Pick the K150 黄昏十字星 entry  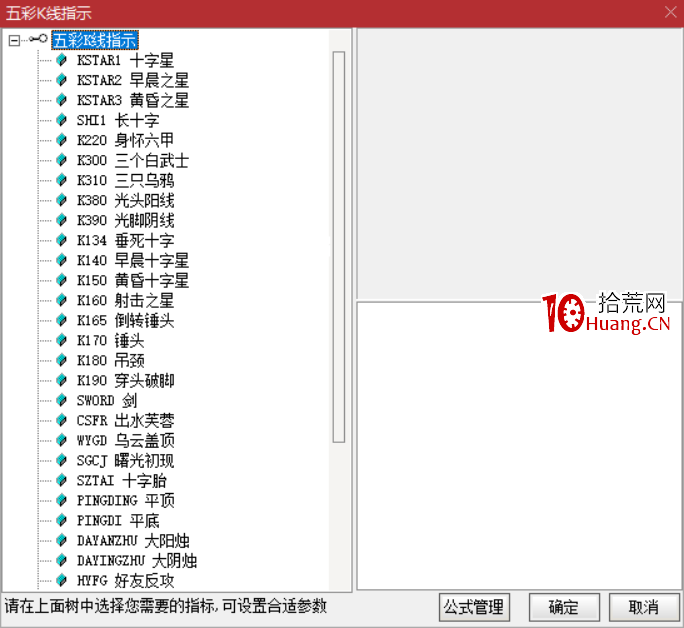133,281
